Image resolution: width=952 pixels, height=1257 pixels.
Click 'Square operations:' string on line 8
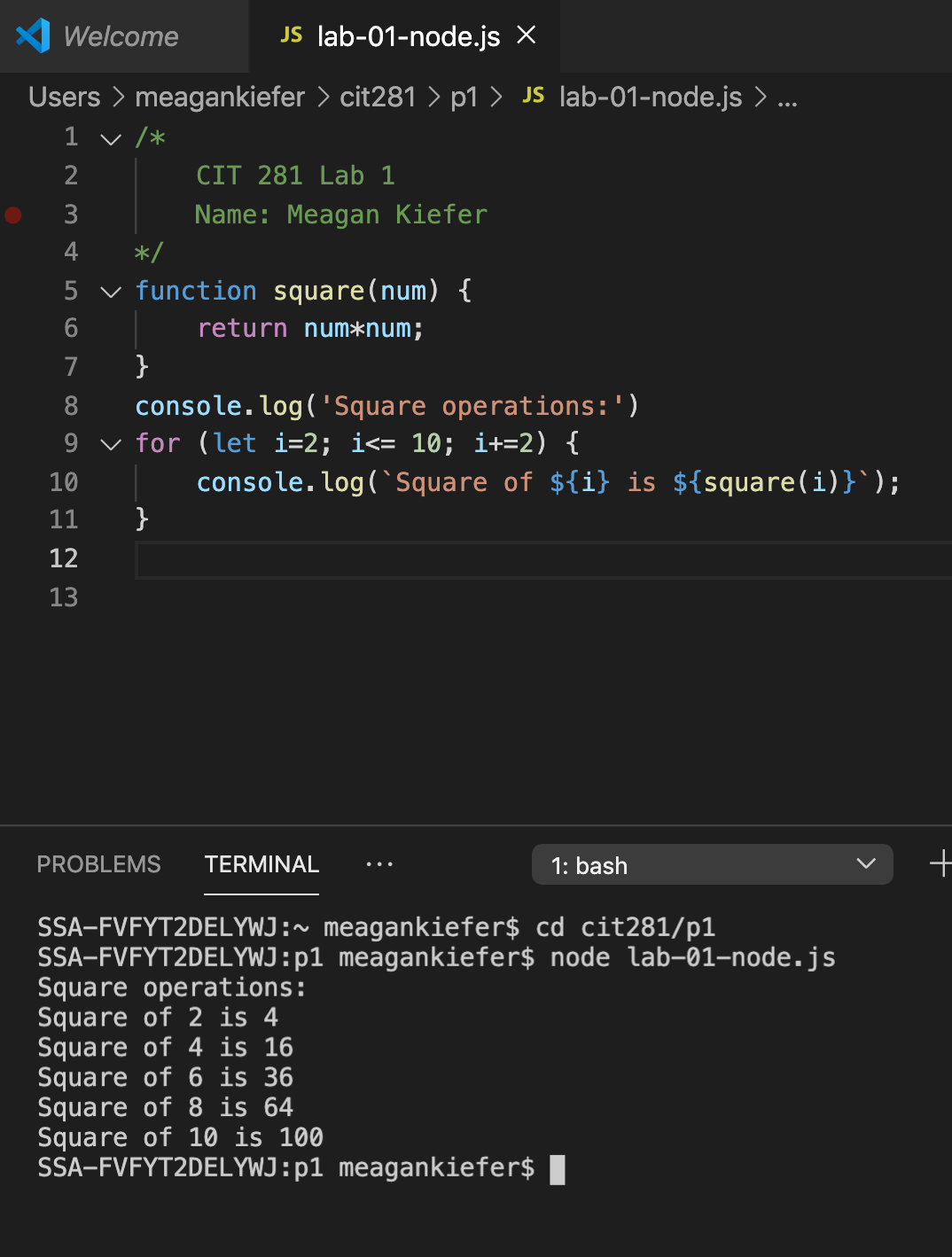472,406
